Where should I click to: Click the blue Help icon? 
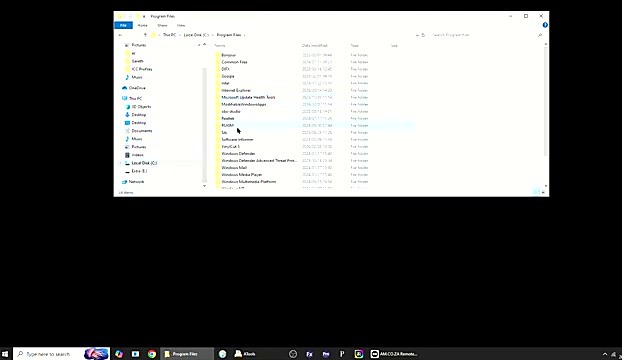click(545, 25)
